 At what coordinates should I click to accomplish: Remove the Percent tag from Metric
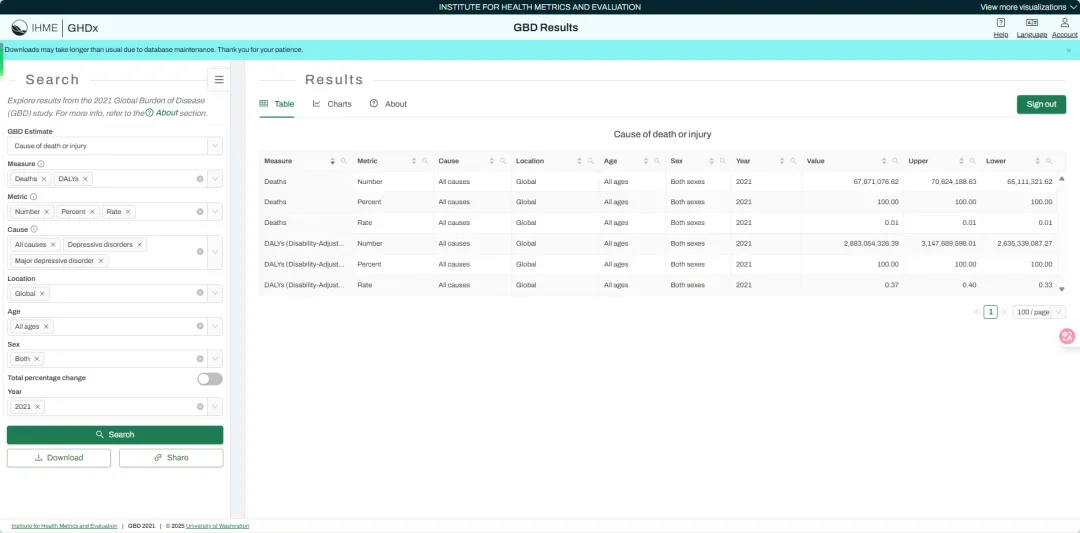92,212
